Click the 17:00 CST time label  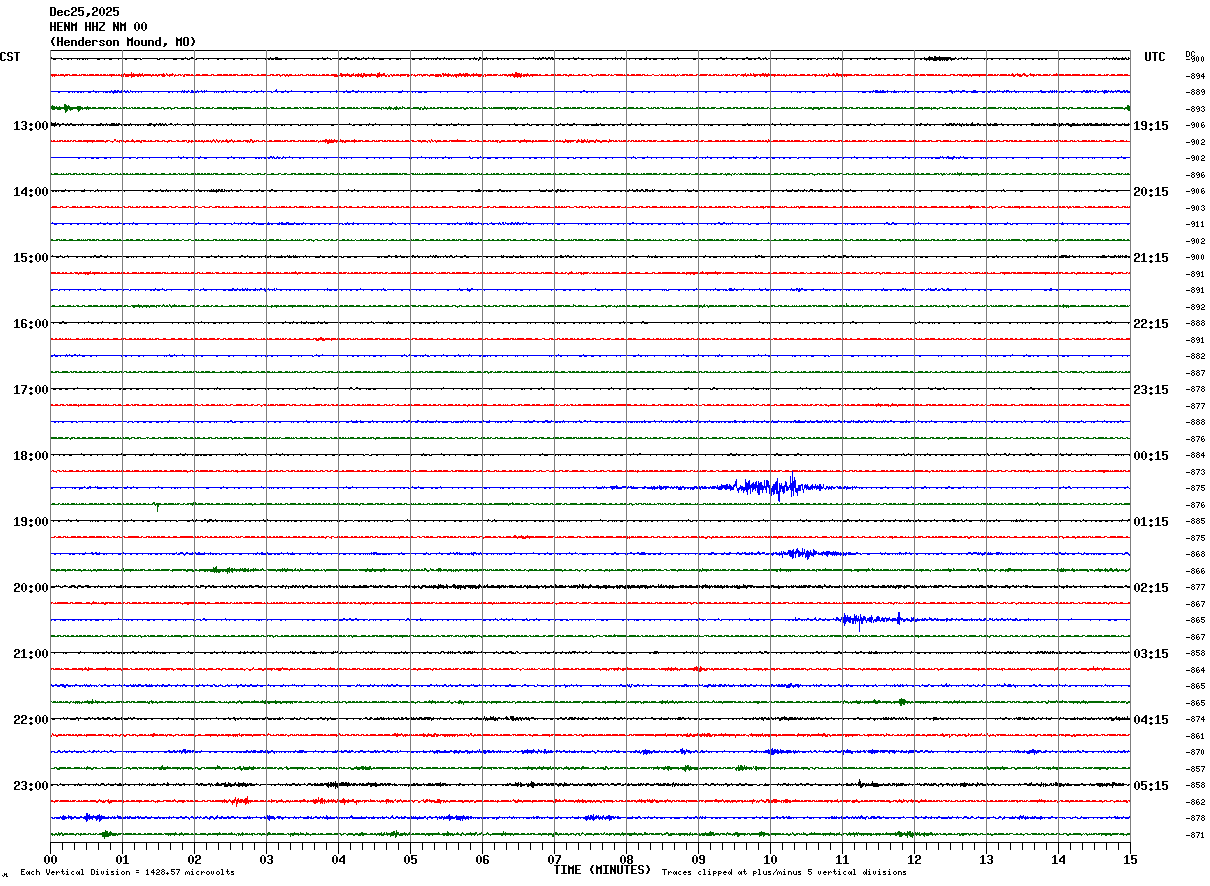tap(30, 389)
